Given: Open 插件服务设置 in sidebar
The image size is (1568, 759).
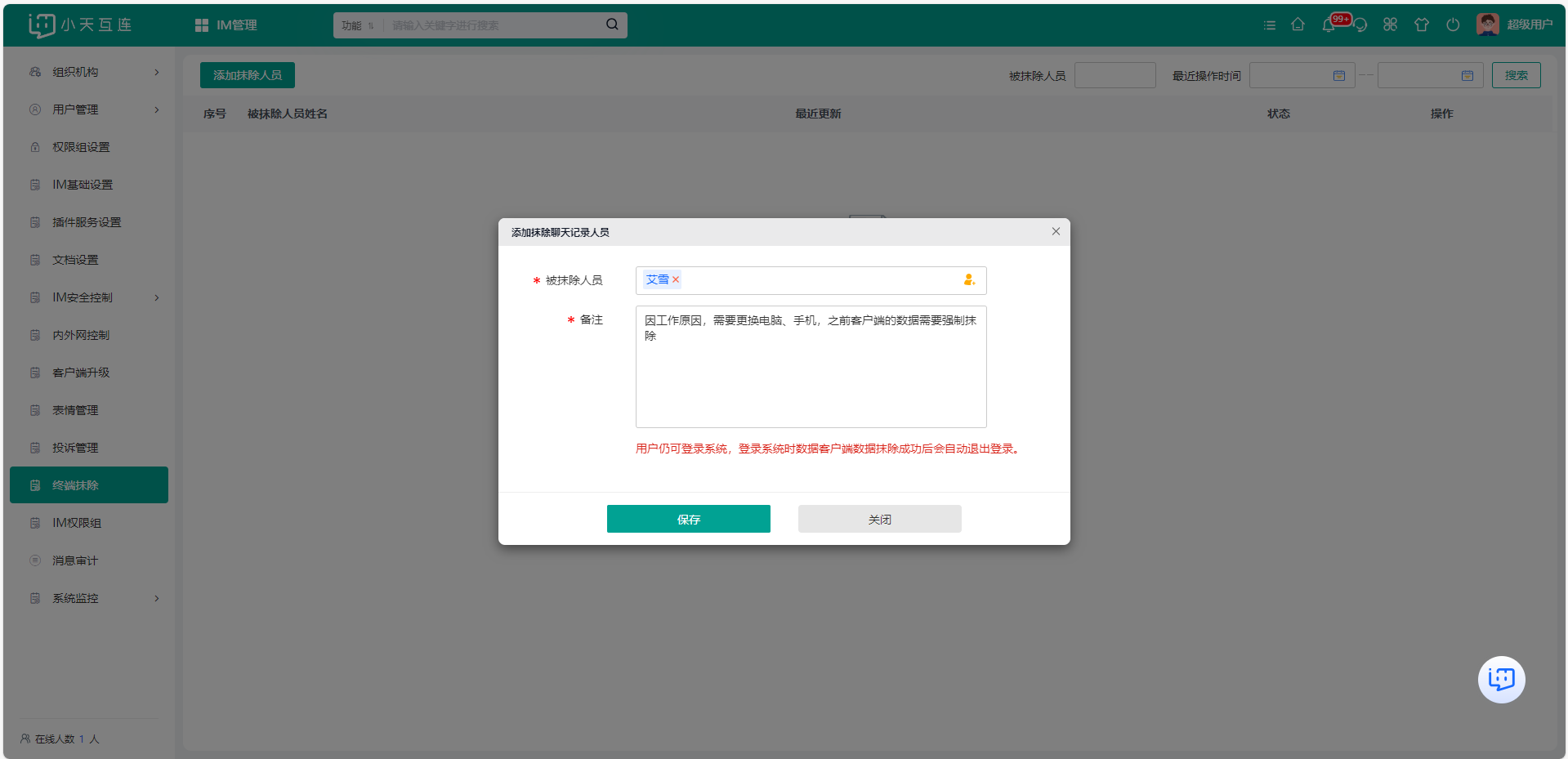Looking at the screenshot, I should (89, 222).
